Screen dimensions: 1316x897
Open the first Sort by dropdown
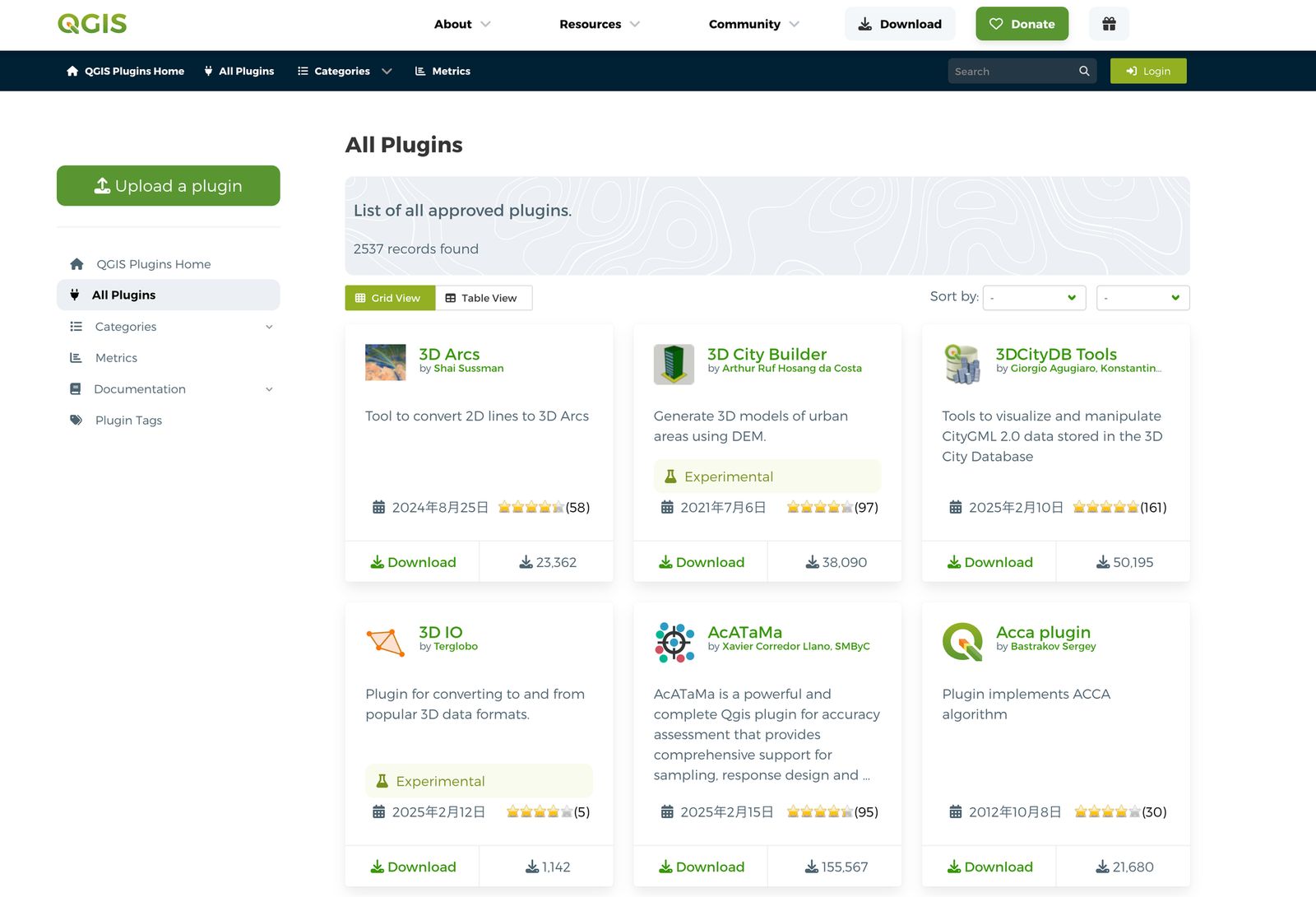(1035, 298)
